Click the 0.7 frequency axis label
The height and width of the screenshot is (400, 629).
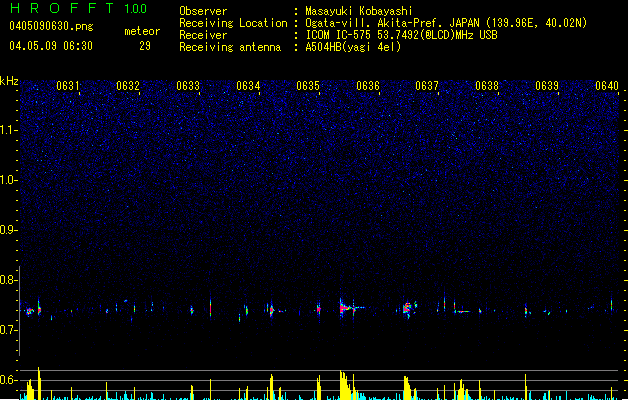[9, 330]
